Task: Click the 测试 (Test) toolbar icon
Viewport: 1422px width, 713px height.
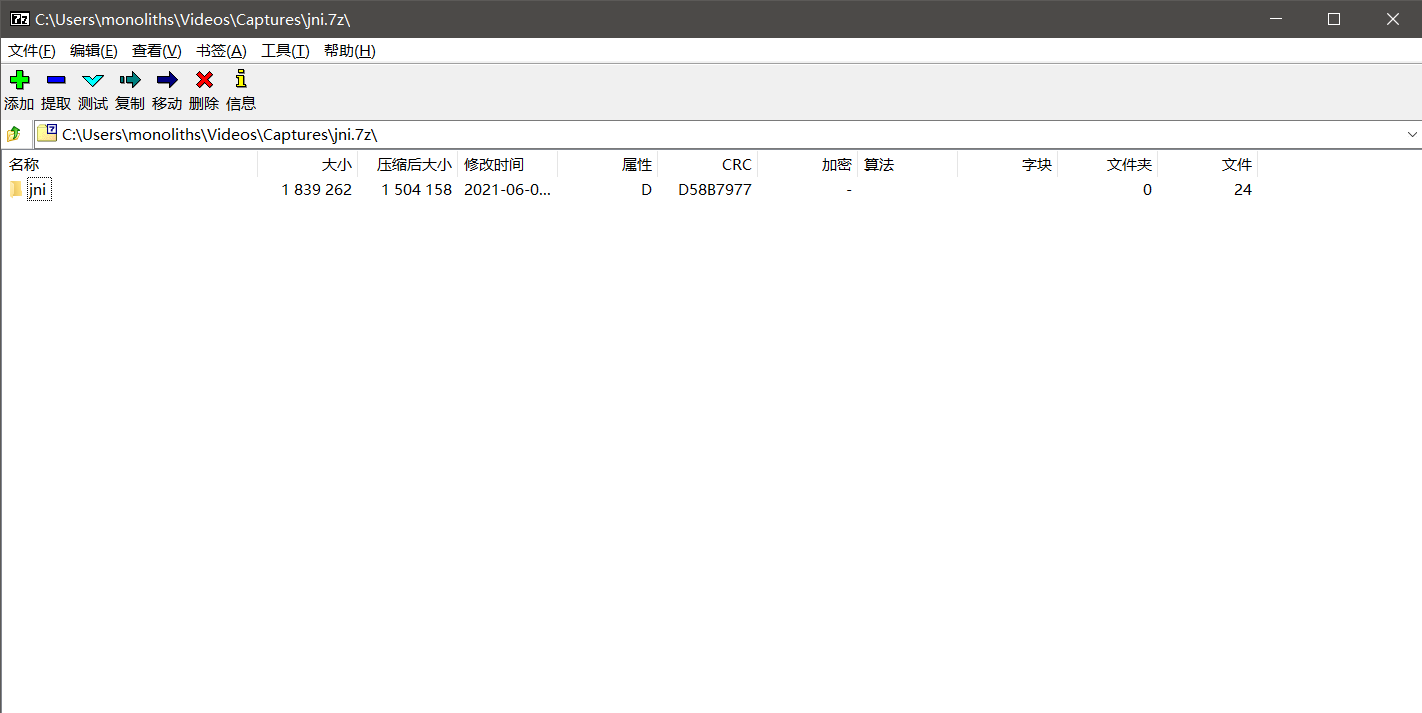Action: point(92,79)
